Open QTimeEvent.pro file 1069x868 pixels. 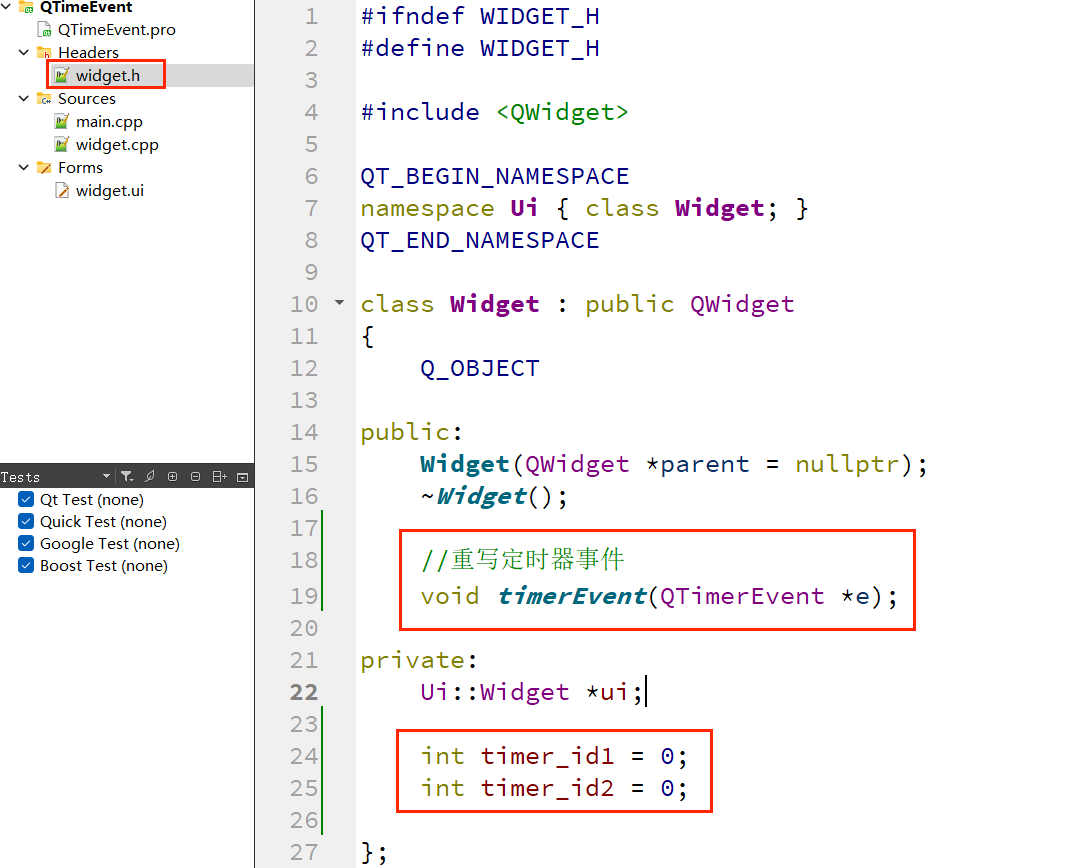117,29
